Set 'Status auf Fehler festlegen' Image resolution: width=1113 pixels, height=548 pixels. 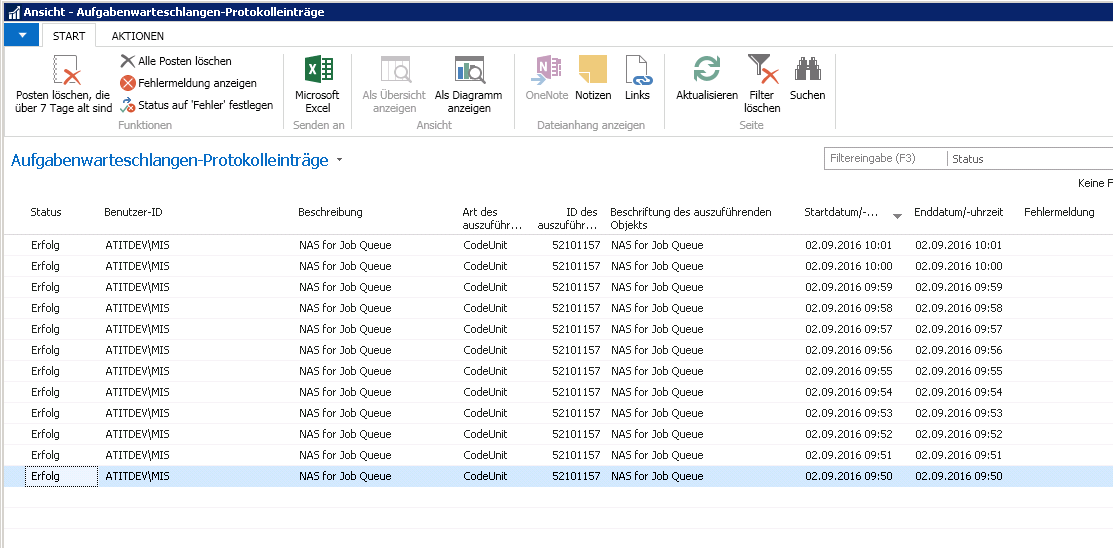coord(128,105)
